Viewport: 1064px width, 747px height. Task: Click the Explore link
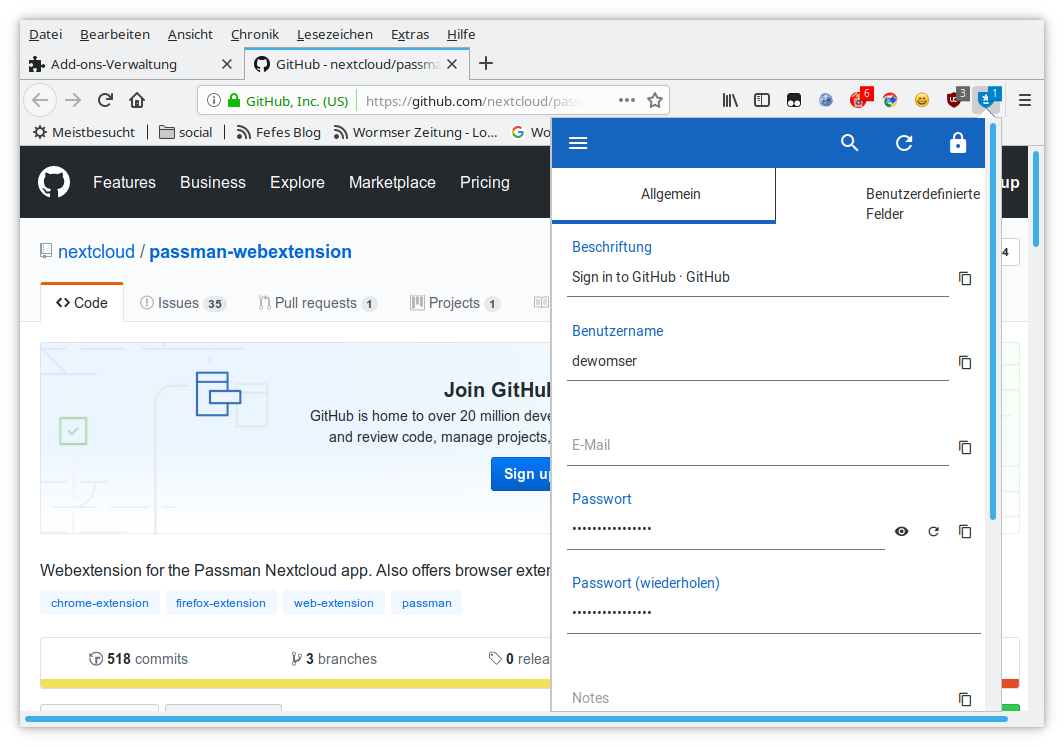297,183
